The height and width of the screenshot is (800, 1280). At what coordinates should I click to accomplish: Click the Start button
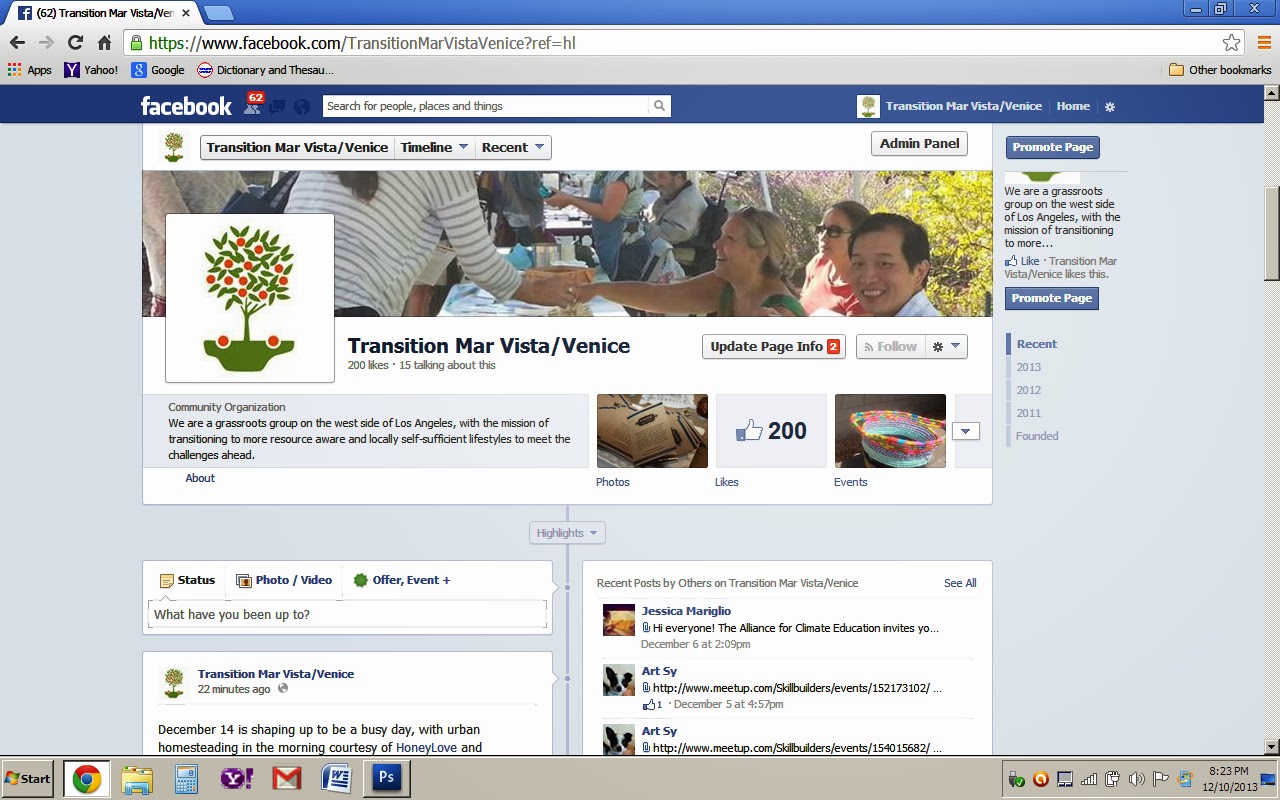point(28,779)
